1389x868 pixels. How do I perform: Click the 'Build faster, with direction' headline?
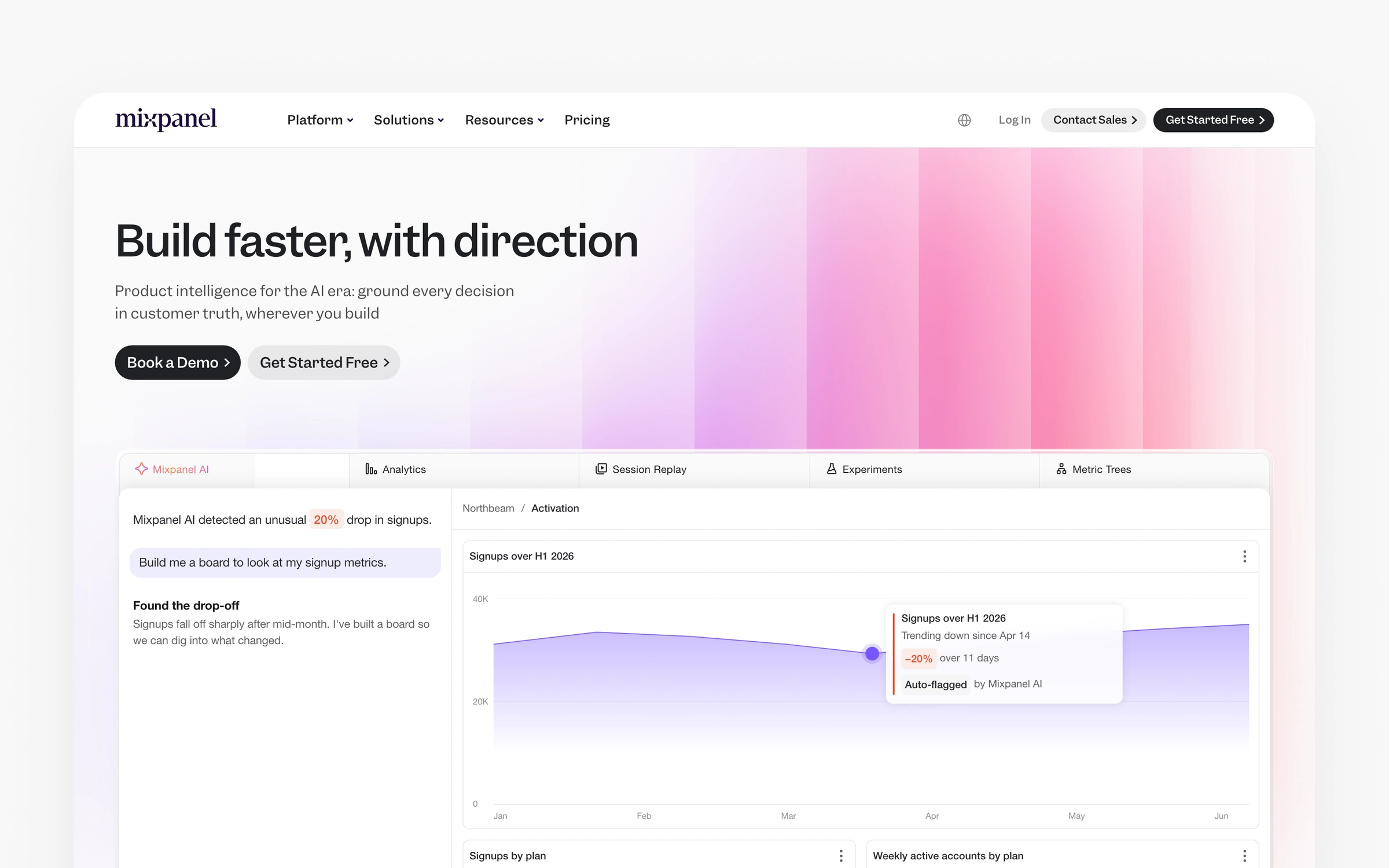377,241
